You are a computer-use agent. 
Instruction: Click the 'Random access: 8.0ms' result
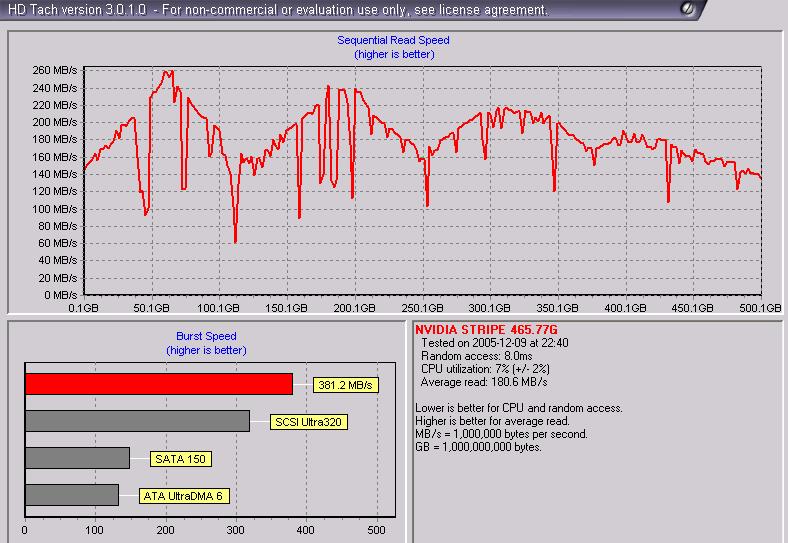tap(476, 356)
